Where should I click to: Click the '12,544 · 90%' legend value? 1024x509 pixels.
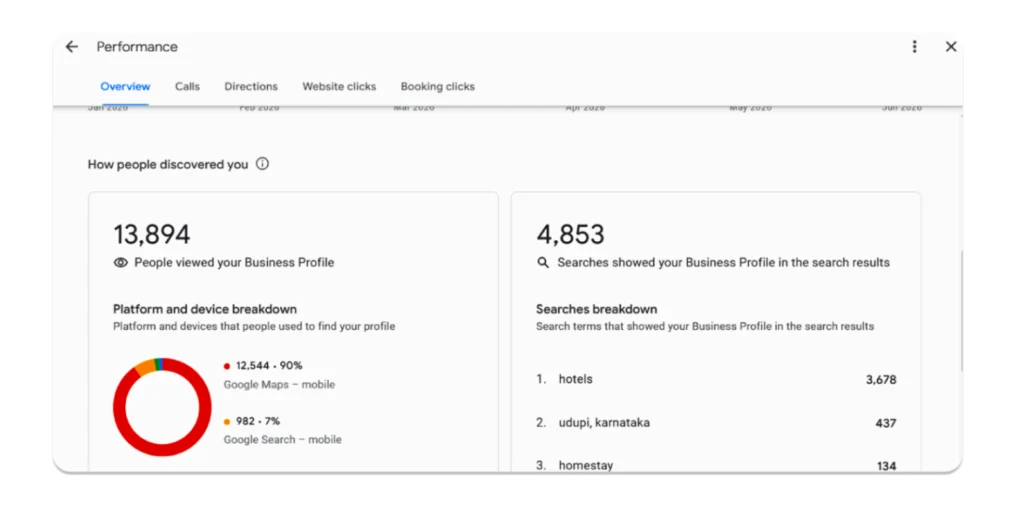tap(269, 366)
